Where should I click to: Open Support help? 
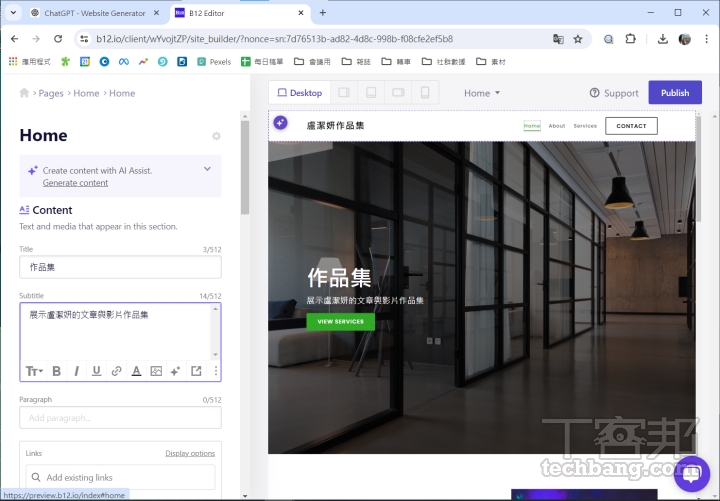pos(614,93)
